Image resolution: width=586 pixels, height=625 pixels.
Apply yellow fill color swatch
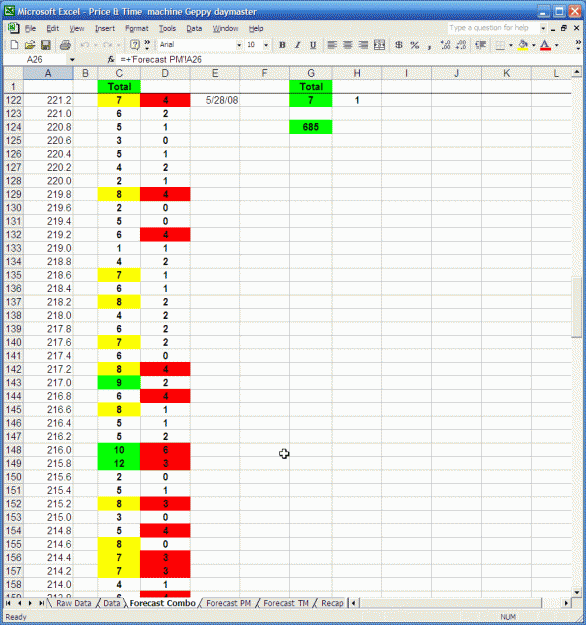523,45
